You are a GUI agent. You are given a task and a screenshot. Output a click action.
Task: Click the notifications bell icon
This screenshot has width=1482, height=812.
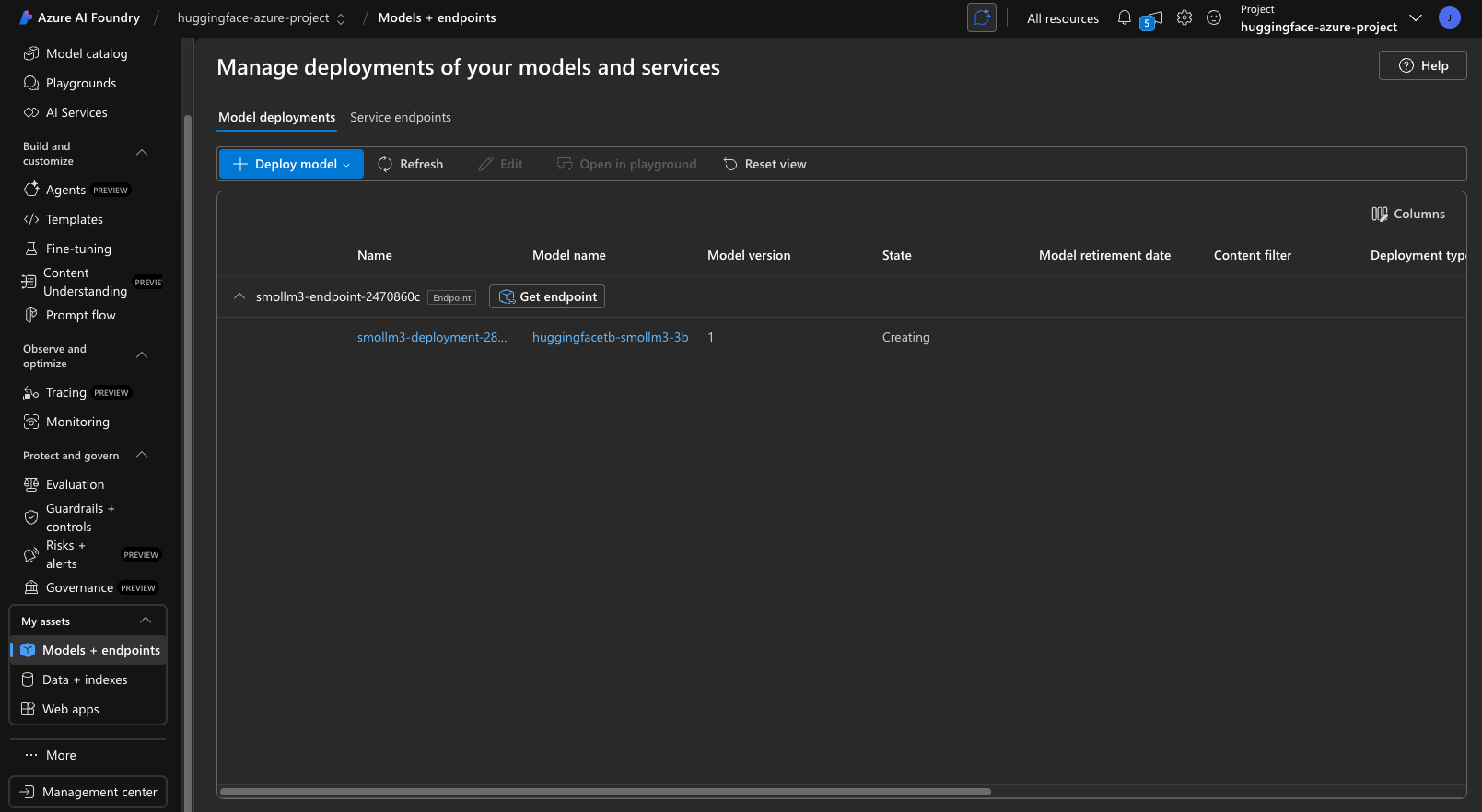(x=1124, y=17)
